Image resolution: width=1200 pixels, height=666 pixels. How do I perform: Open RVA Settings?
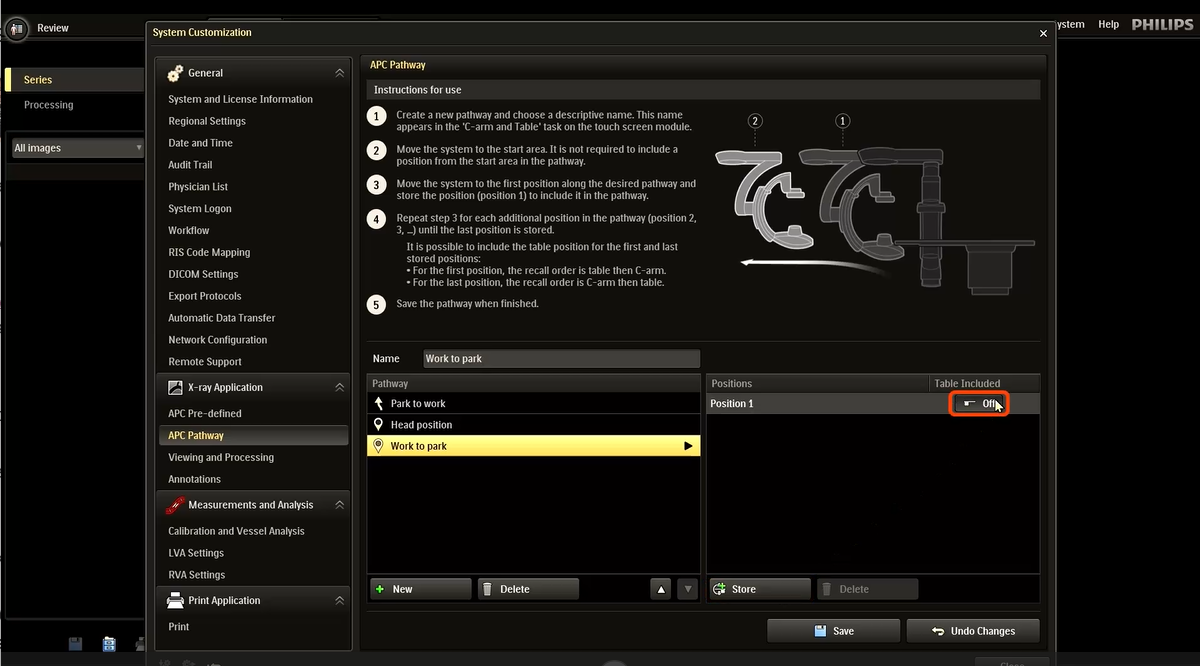click(x=196, y=575)
